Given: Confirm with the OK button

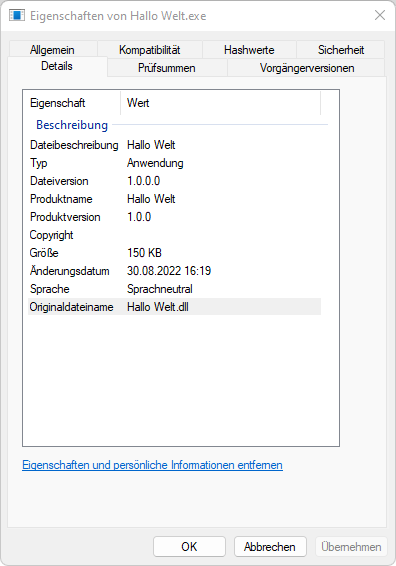Looking at the screenshot, I should [x=189, y=547].
